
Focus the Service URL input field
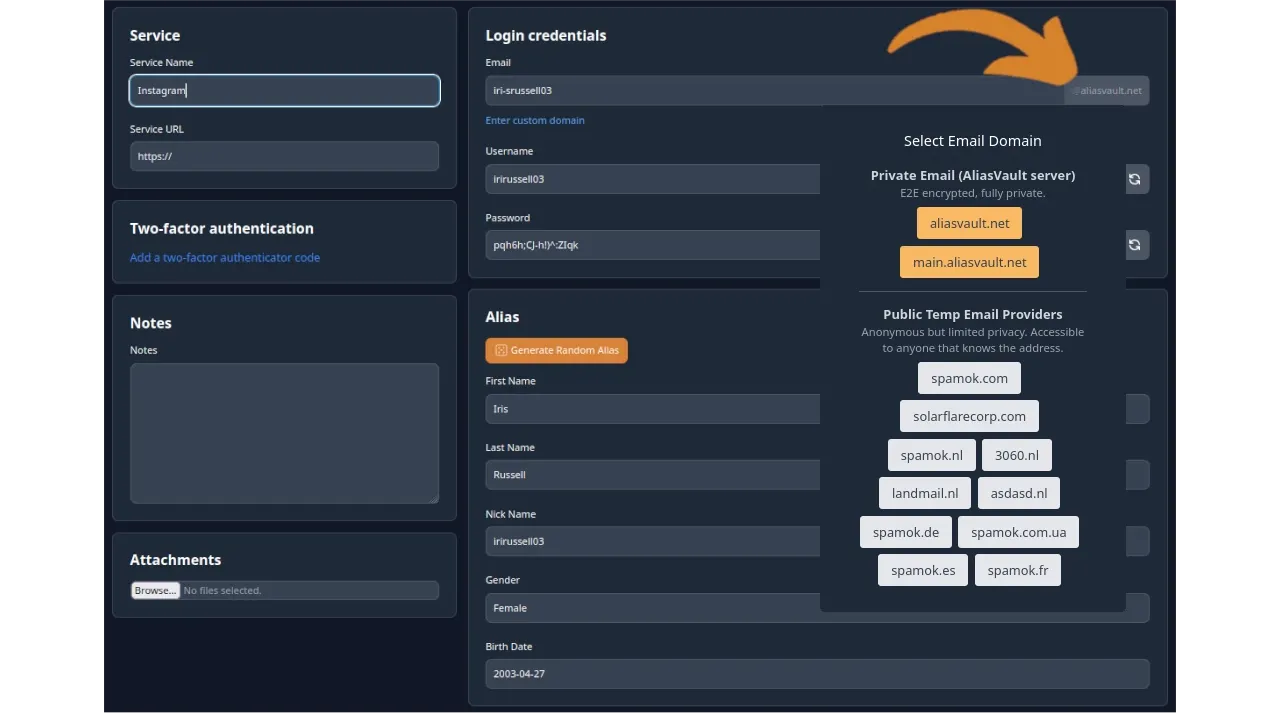pyautogui.click(x=284, y=156)
